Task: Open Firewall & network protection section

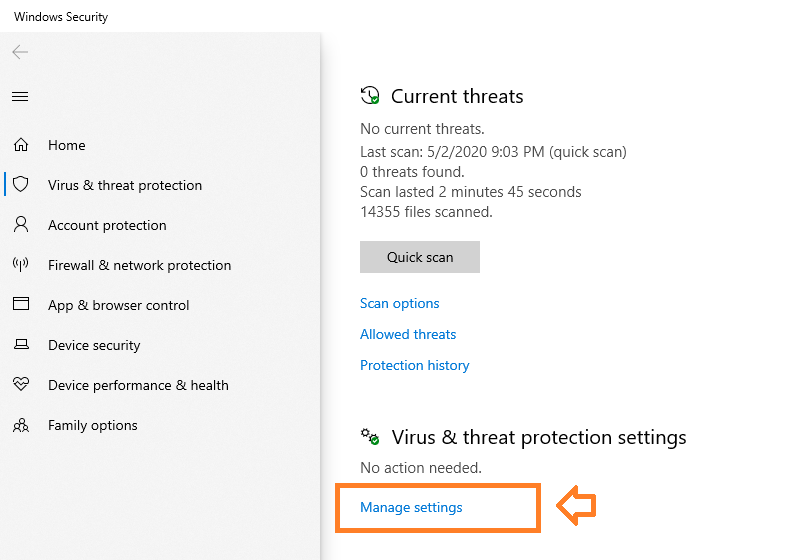Action: (x=139, y=265)
